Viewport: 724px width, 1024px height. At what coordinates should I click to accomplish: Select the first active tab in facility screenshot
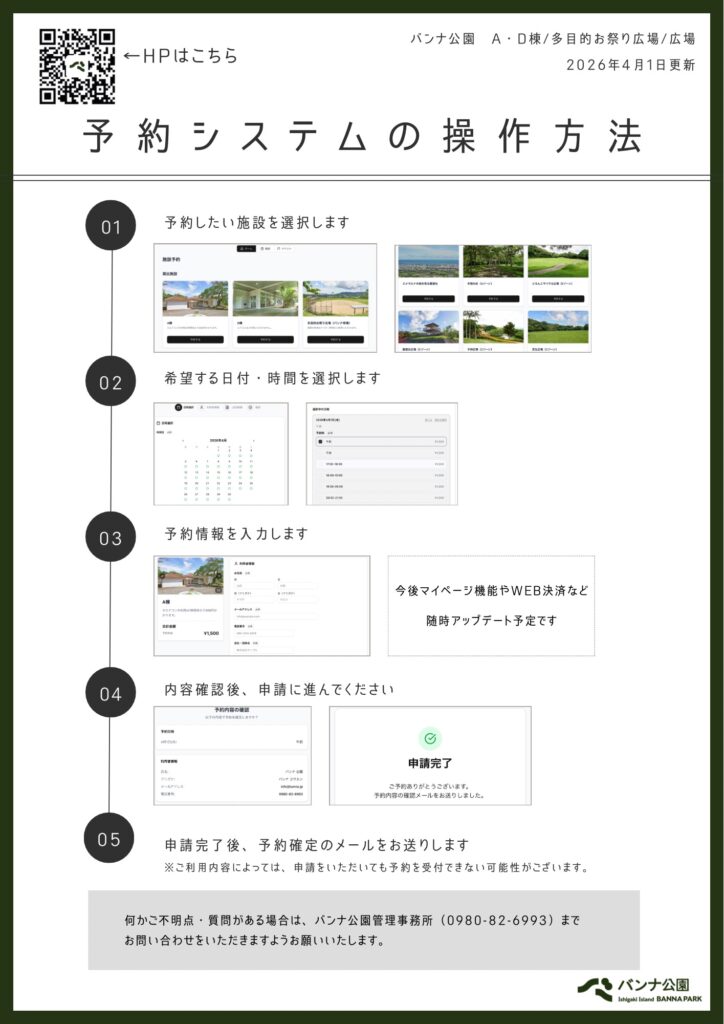(245, 249)
